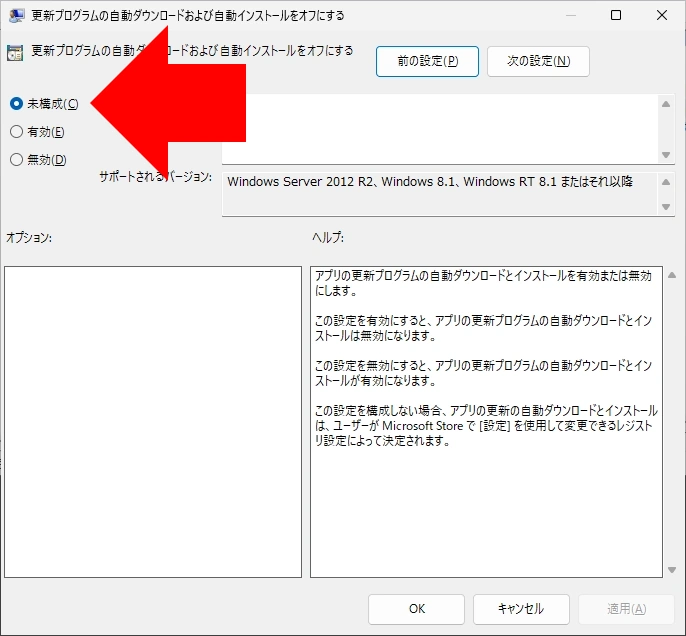Click help text 'この設定を有効にすると'
686x636 pixels.
pos(370,321)
